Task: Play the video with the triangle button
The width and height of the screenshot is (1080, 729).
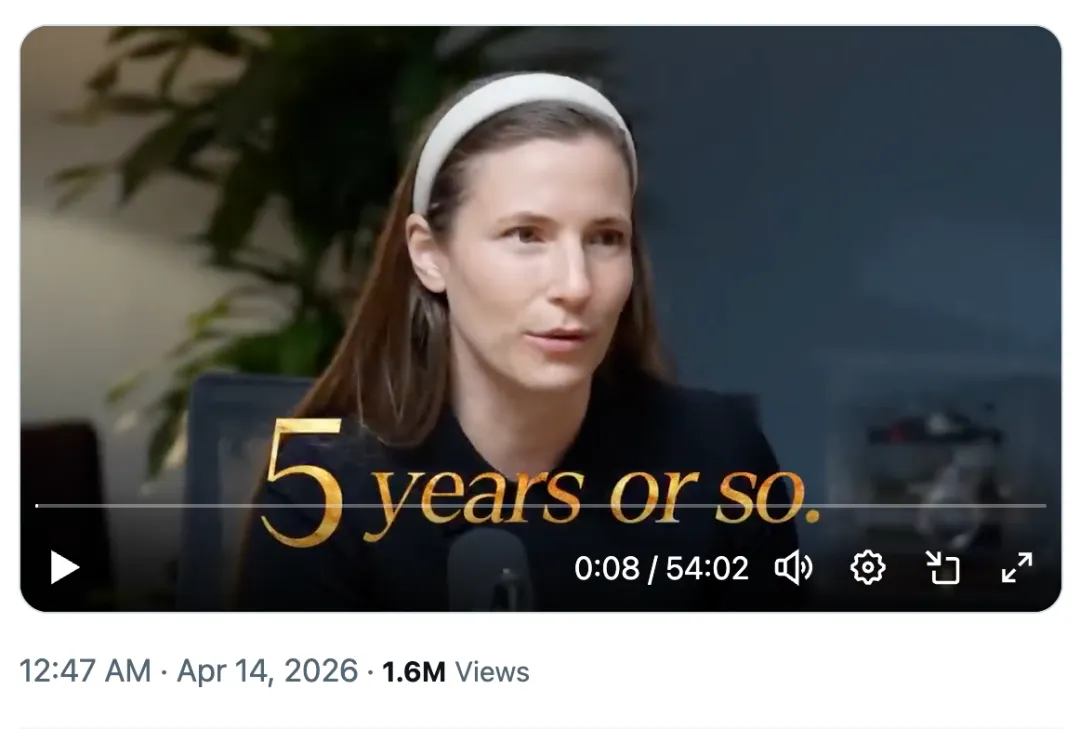Action: coord(65,568)
